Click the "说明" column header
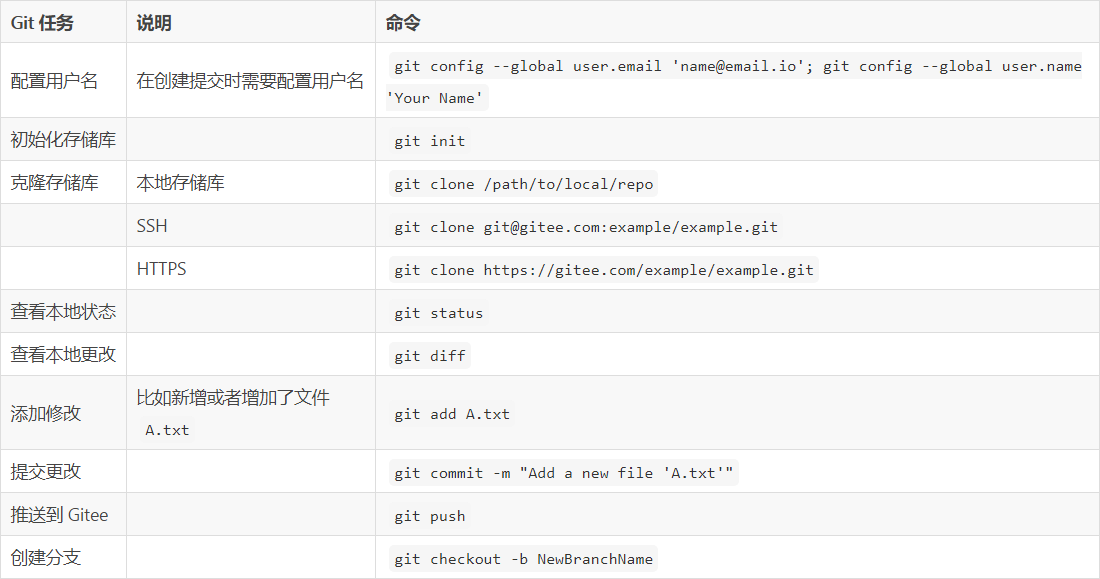1100x579 pixels. 154,23
